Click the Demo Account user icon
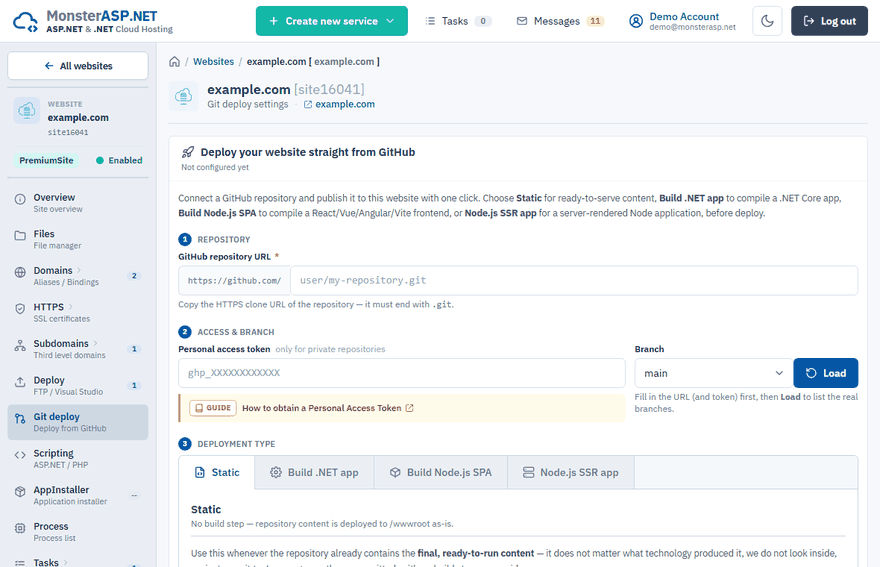The image size is (880, 567). 635,21
